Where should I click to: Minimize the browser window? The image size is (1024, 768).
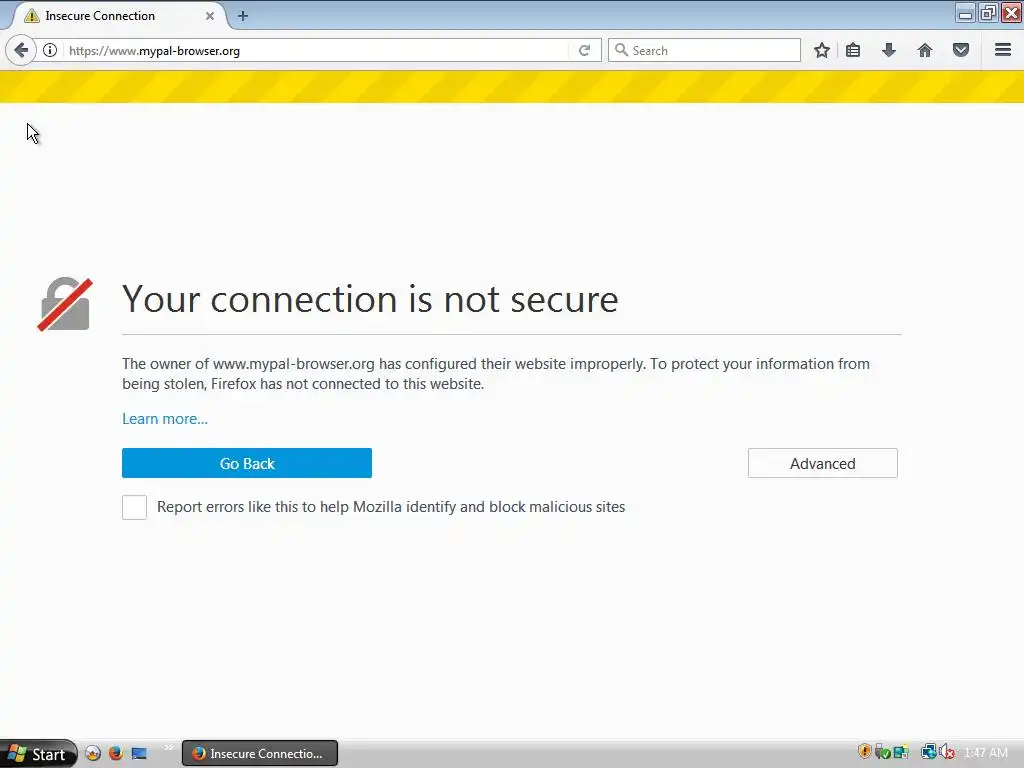pos(965,12)
